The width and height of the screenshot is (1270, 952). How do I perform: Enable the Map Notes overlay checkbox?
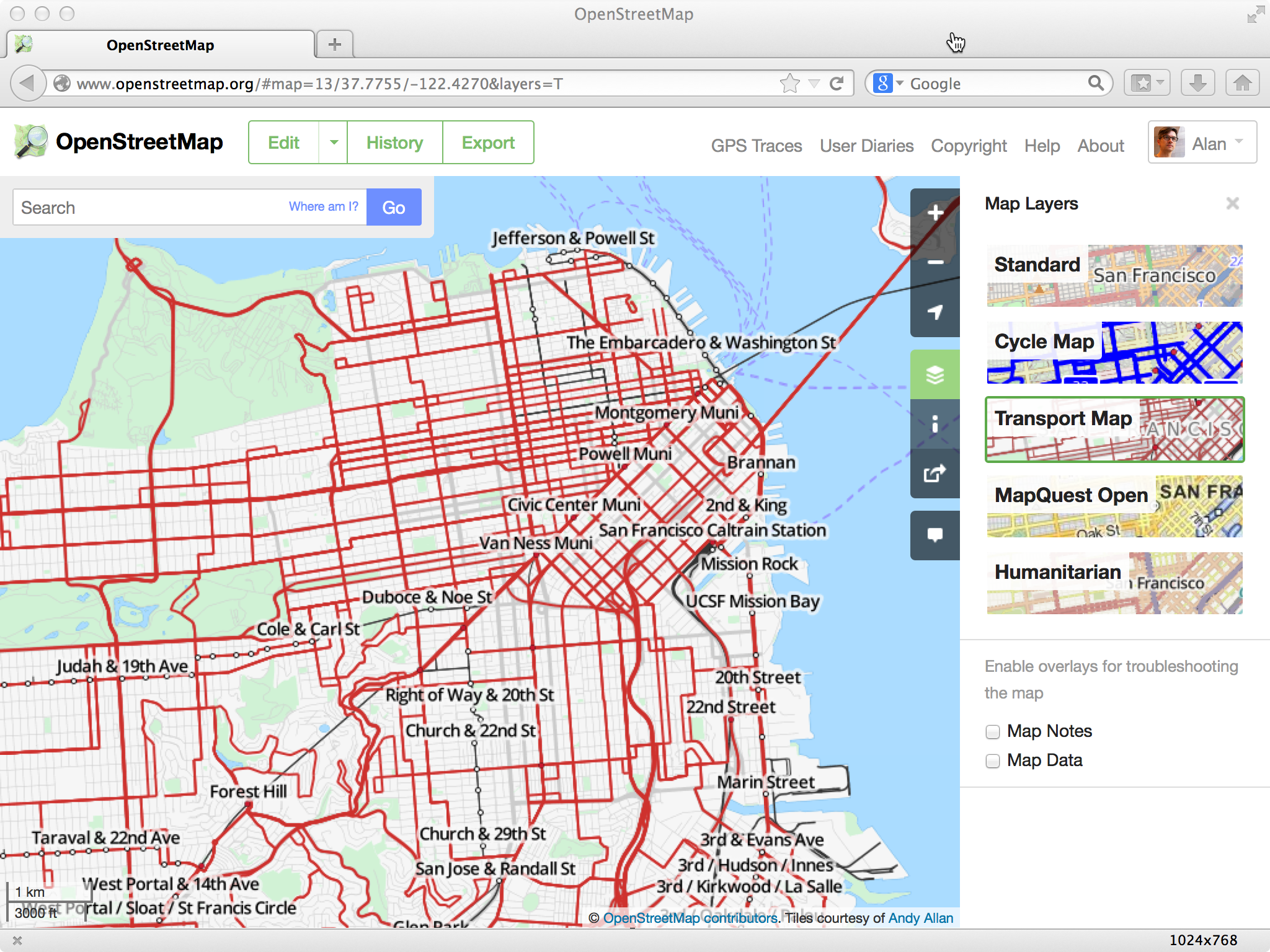(993, 732)
